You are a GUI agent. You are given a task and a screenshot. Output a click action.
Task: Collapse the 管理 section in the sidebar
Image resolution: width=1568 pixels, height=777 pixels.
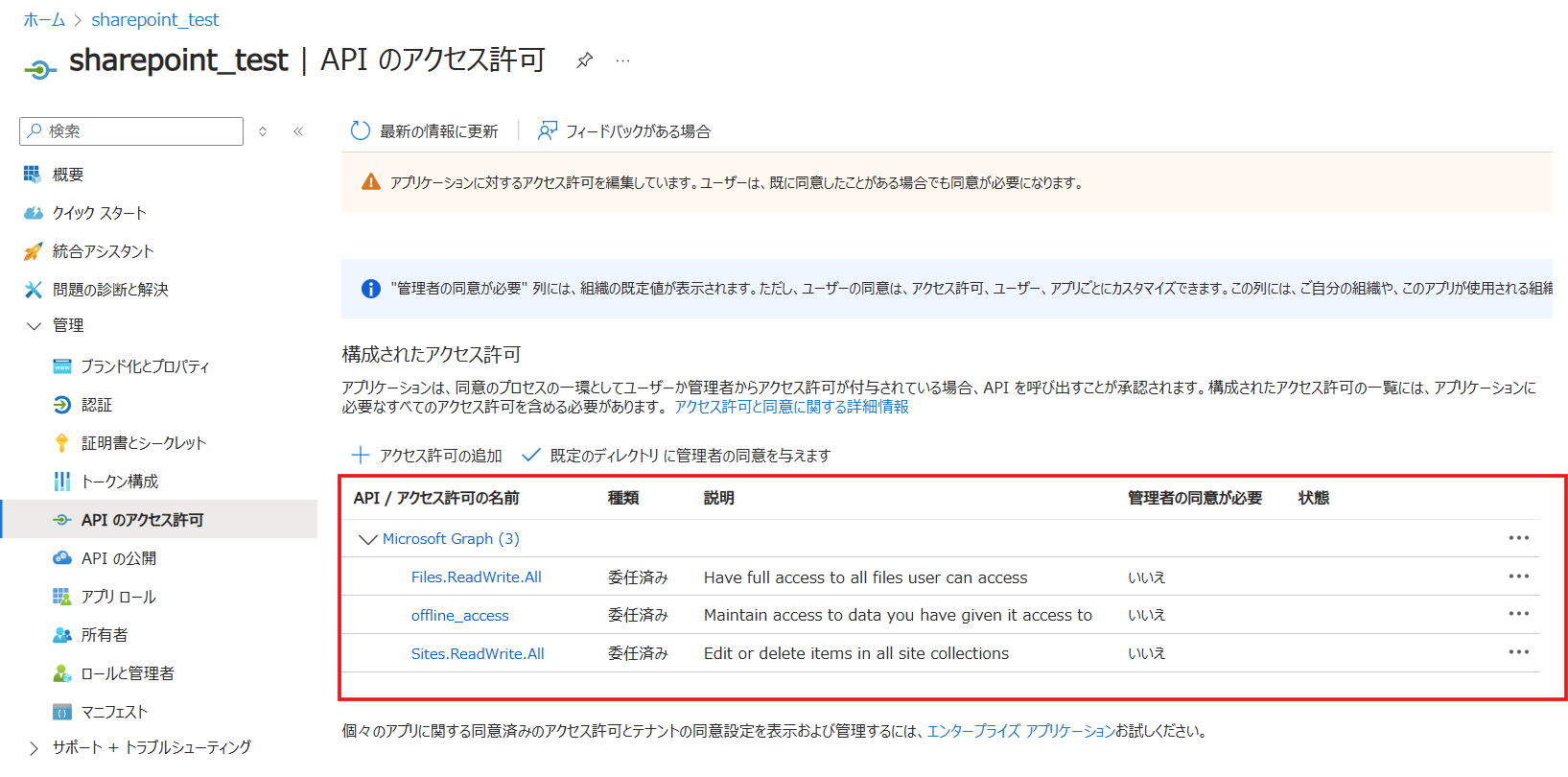(x=34, y=326)
